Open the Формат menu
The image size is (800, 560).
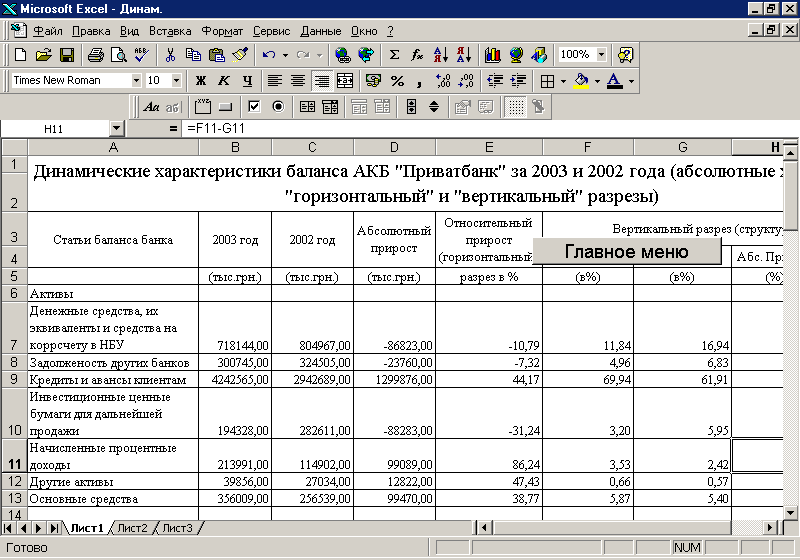(222, 31)
